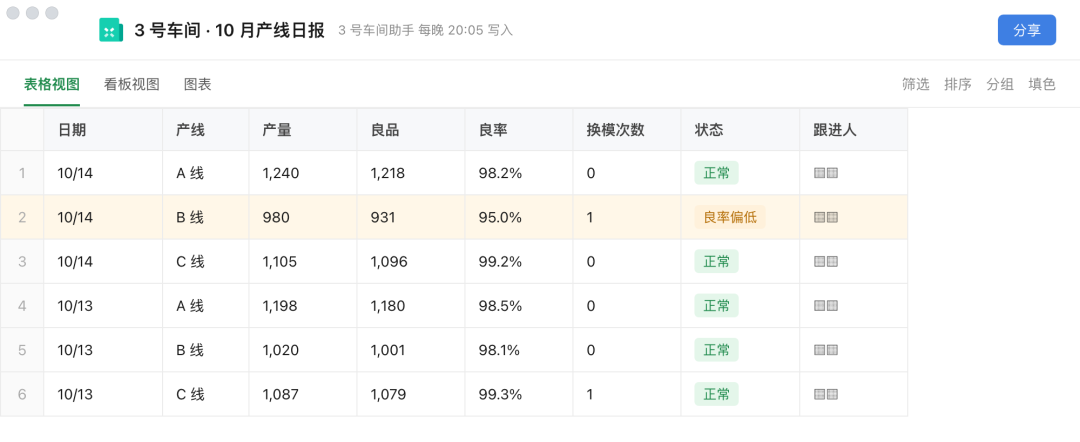Select row number 1
The height and width of the screenshot is (442, 1080).
tap(22, 173)
